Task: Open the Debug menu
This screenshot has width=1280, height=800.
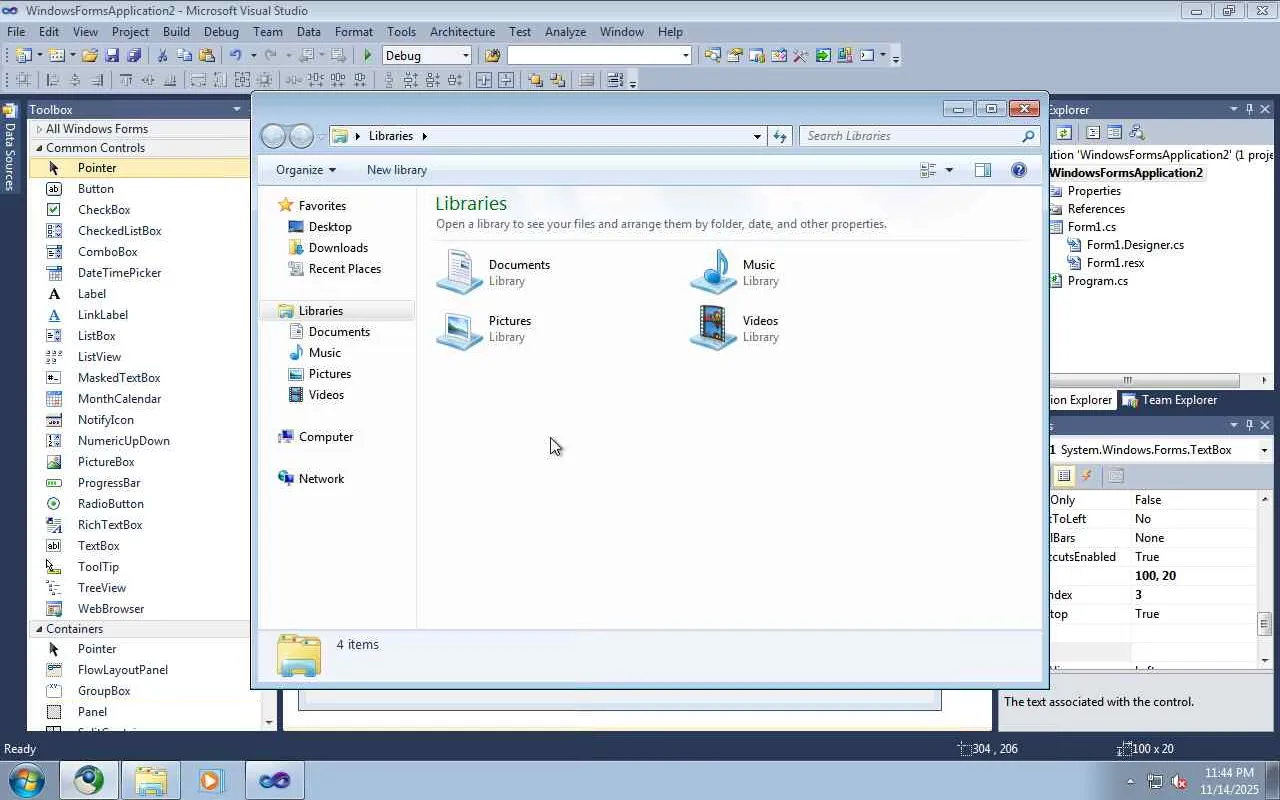Action: click(x=221, y=31)
